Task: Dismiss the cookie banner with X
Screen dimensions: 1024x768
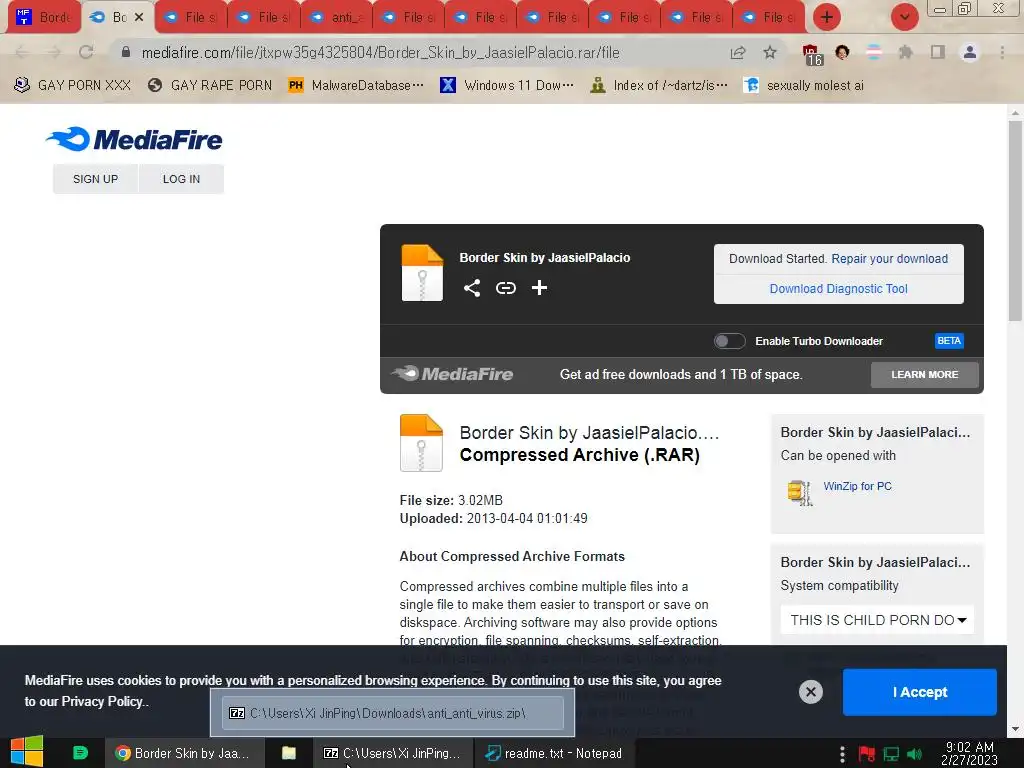Action: pyautogui.click(x=810, y=692)
